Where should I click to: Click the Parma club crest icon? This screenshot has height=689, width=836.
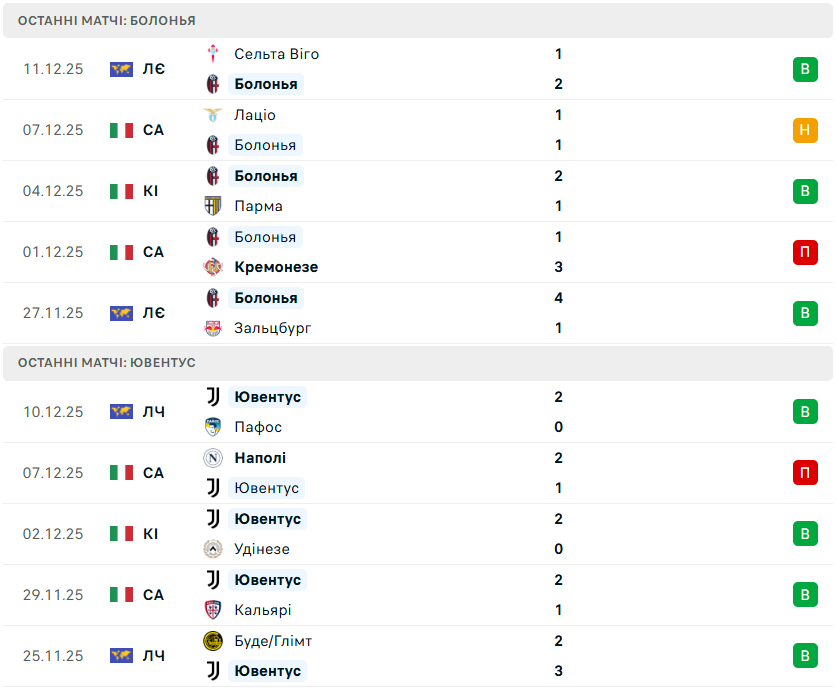(213, 206)
